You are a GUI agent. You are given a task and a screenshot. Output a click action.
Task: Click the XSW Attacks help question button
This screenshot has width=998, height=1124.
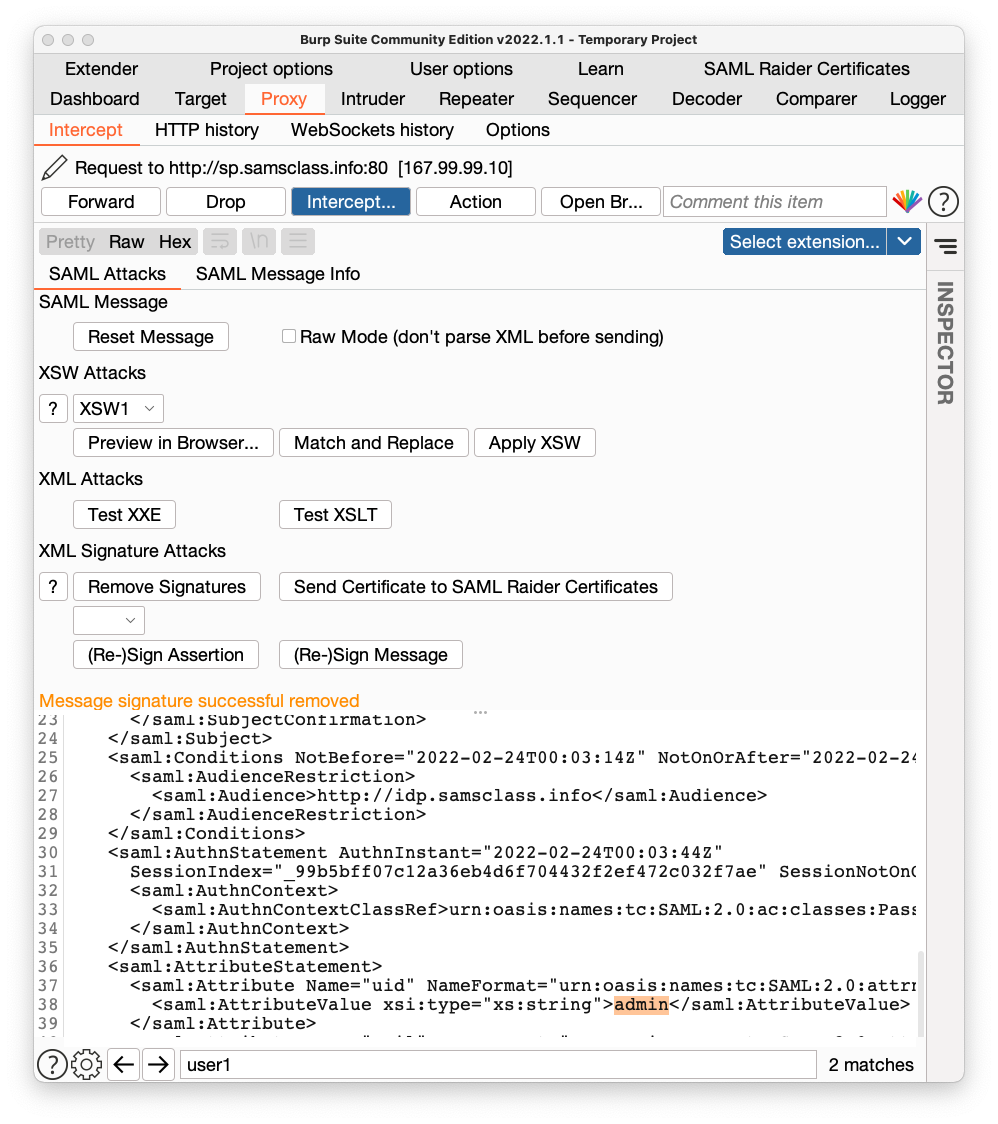(53, 409)
